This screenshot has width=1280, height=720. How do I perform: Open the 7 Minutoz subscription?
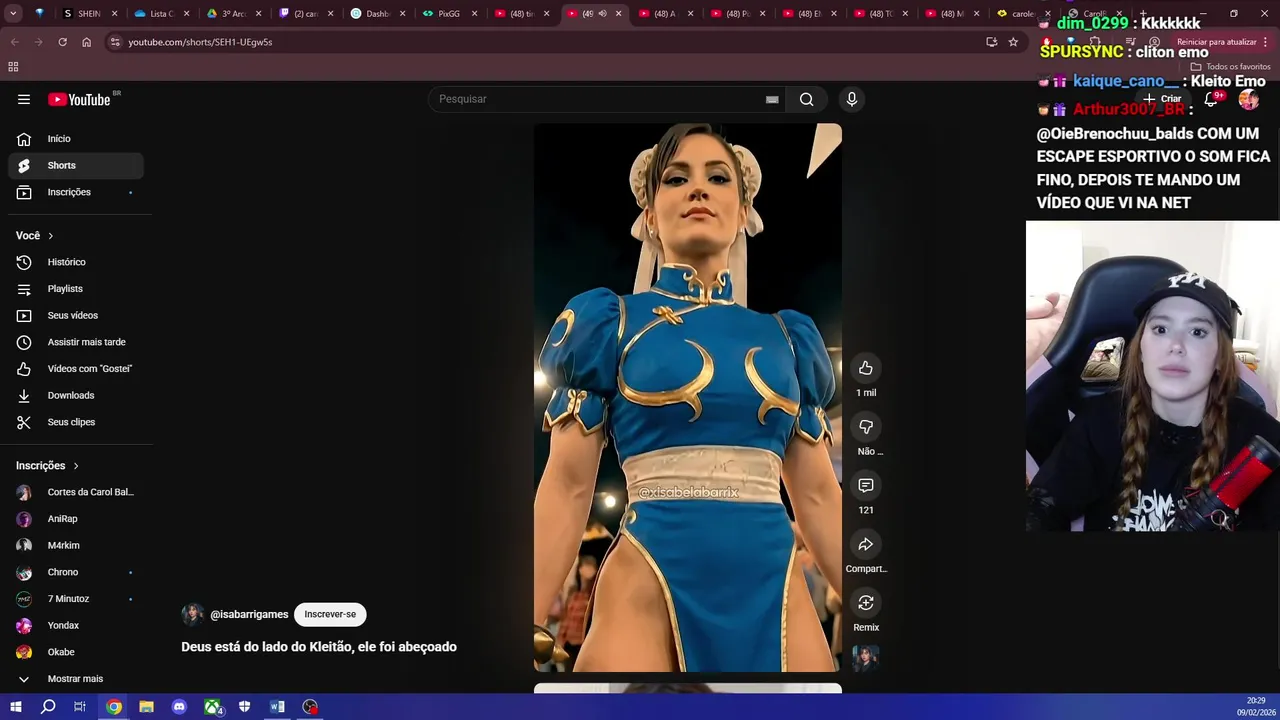76,599
